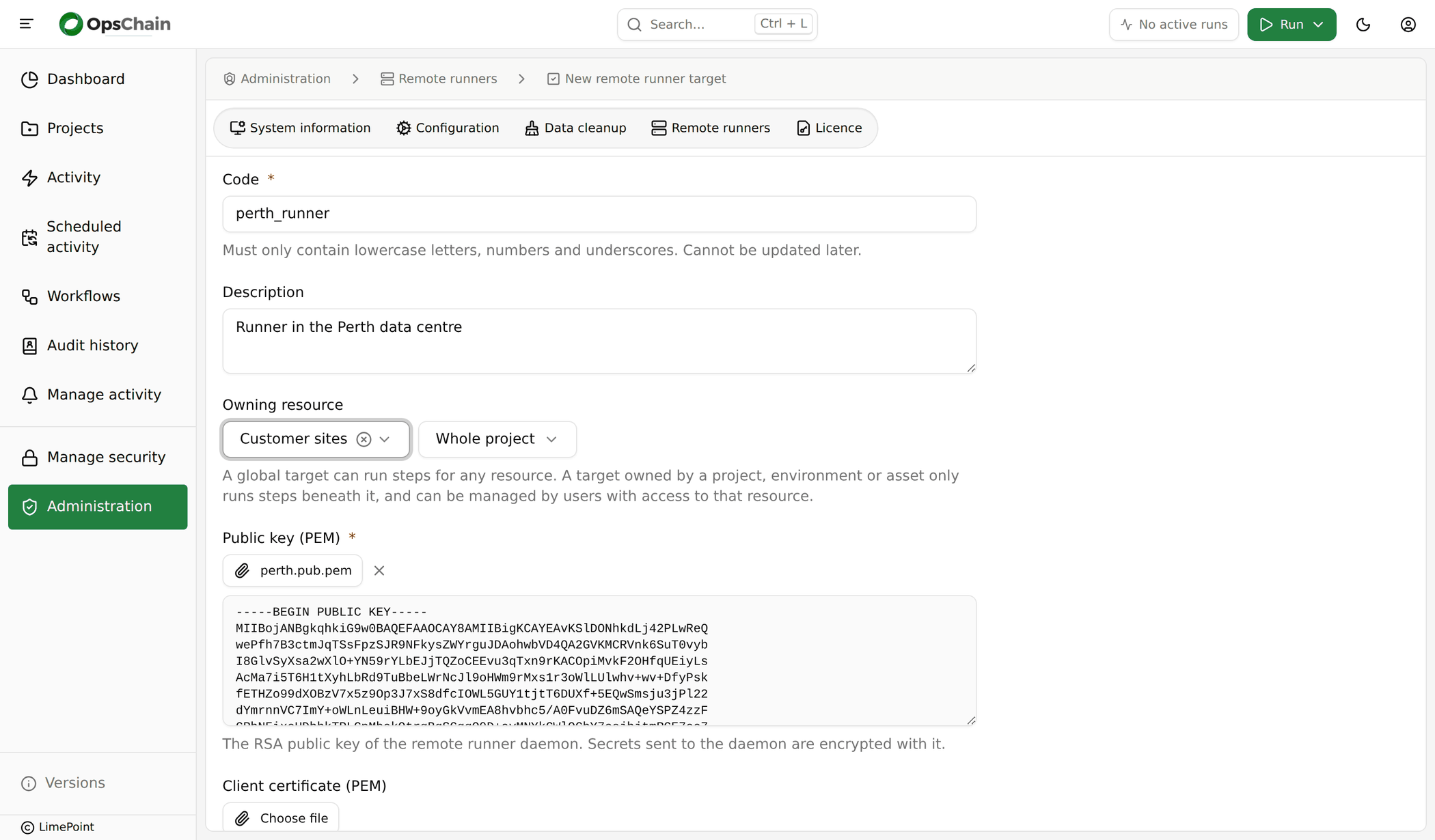Screen dimensions: 1435x840
Task: Clear the Customer sites selection
Action: click(364, 439)
